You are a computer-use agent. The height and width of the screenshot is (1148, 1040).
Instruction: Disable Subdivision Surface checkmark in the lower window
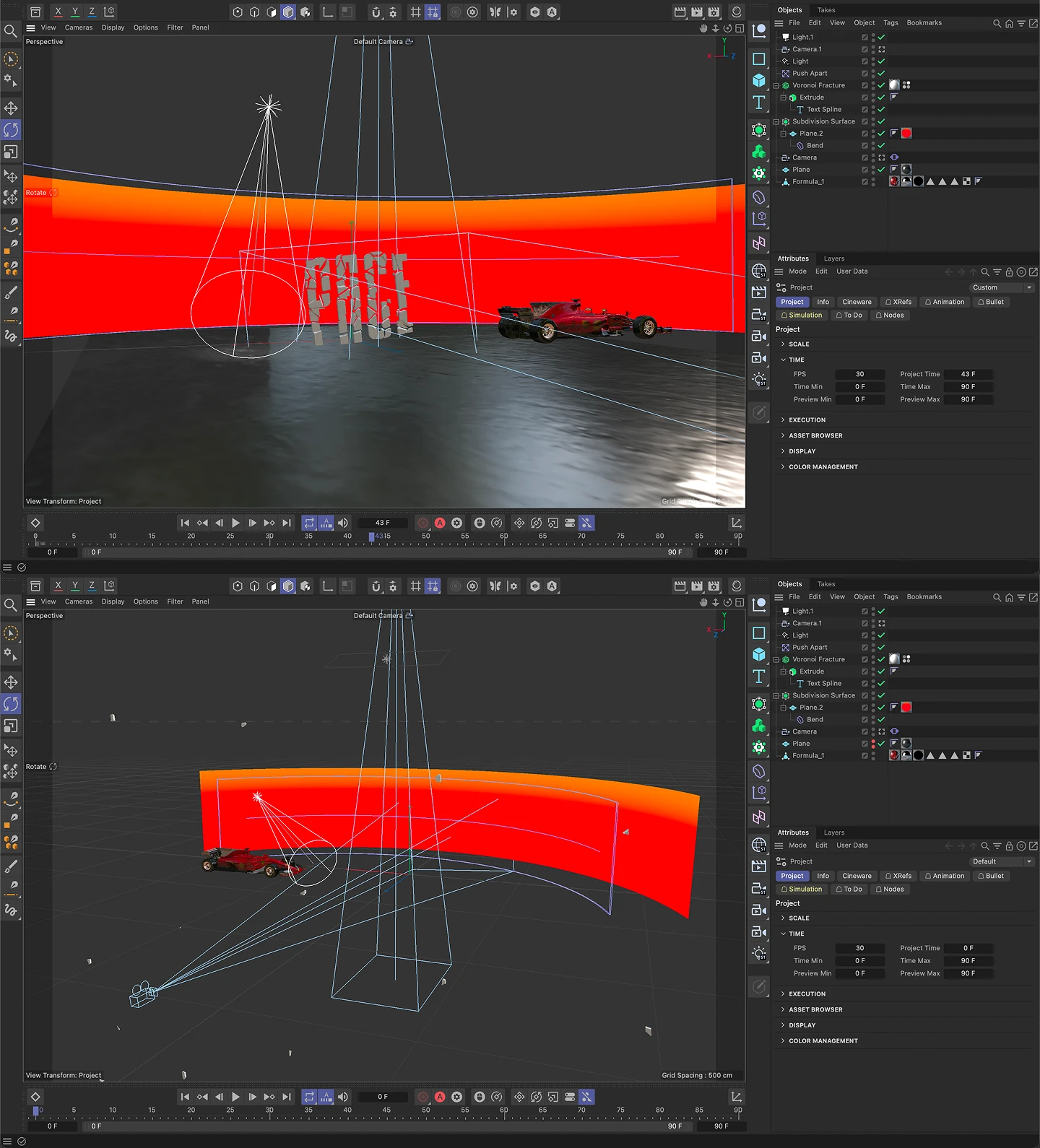(881, 695)
